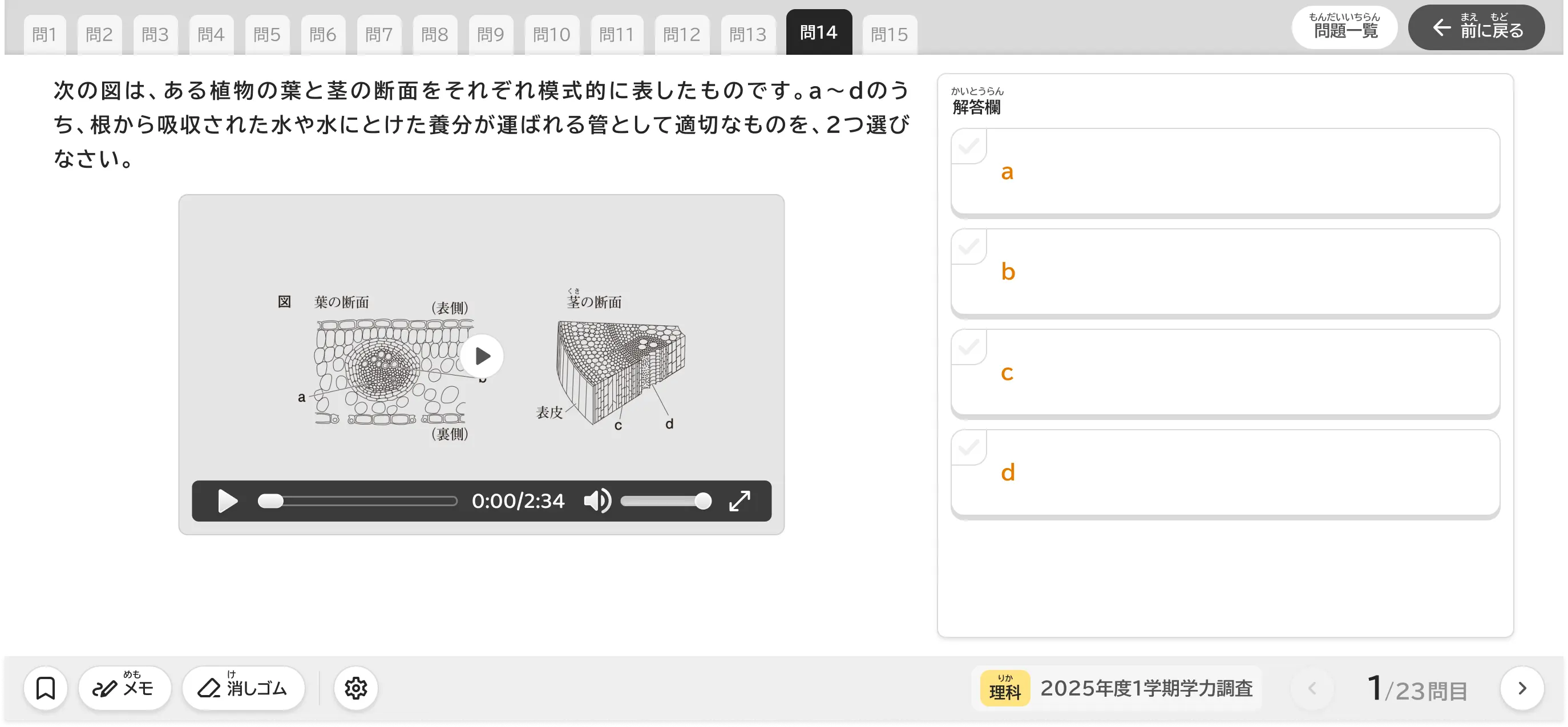Check answer choice a
1568x727 pixels.
point(969,146)
